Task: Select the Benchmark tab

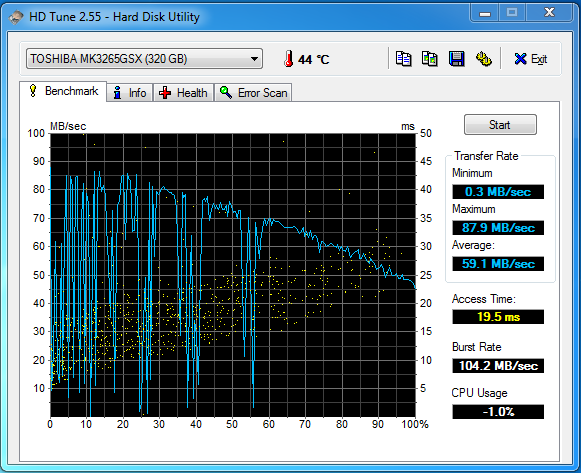Action: 63,91
